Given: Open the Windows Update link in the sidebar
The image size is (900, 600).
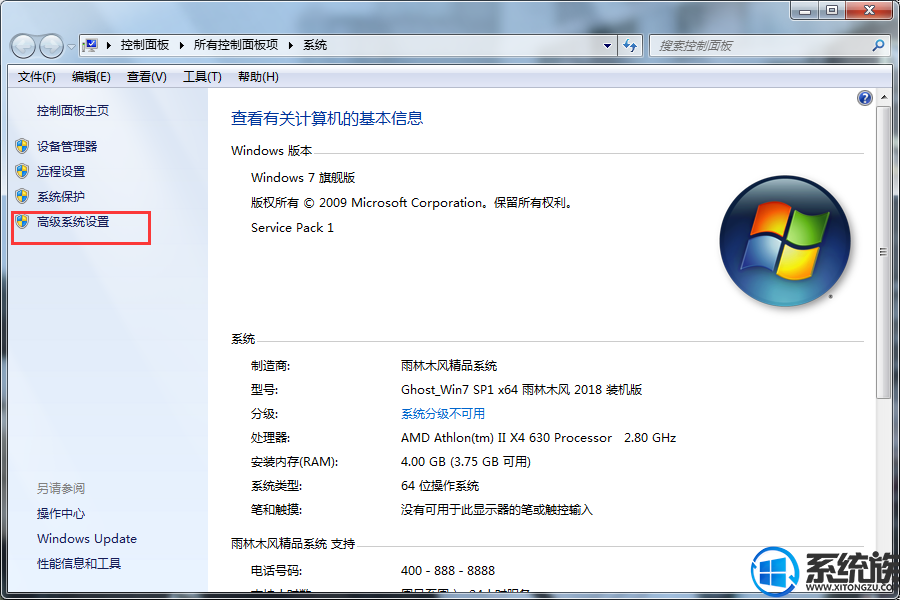Looking at the screenshot, I should coord(87,539).
